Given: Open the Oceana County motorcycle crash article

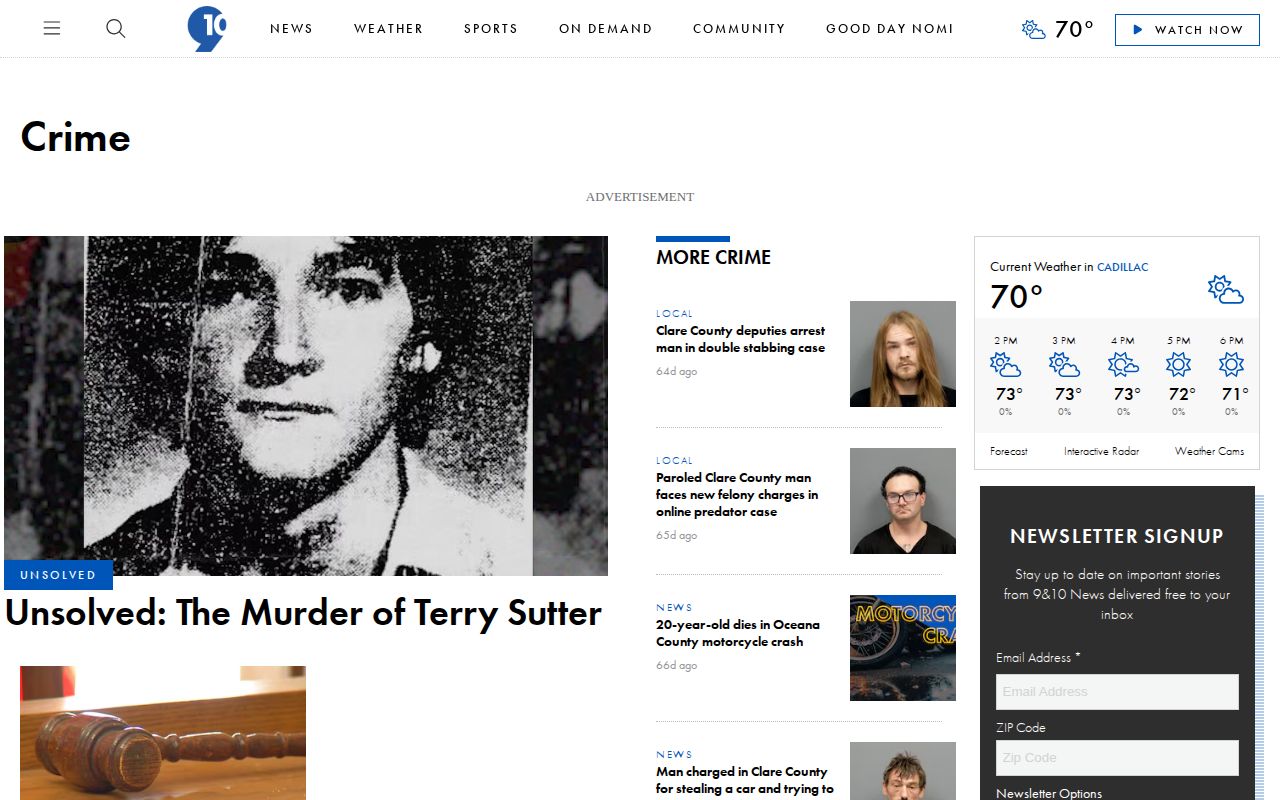Looking at the screenshot, I should pos(738,633).
